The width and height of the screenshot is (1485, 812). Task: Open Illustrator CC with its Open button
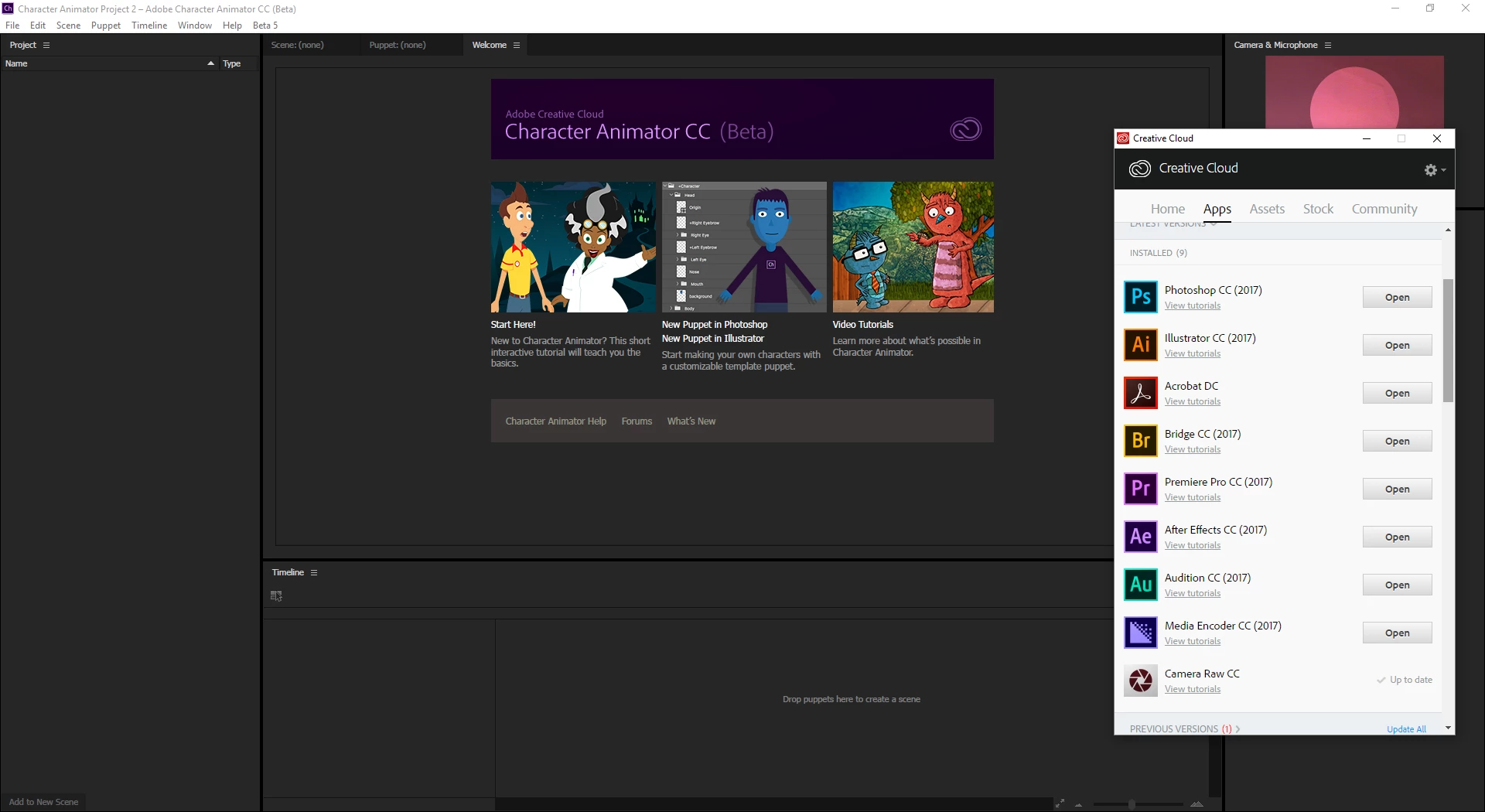(x=1397, y=345)
